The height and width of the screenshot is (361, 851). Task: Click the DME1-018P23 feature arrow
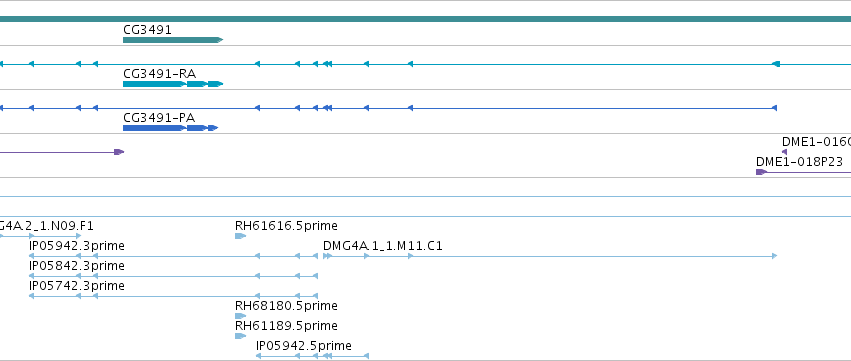click(x=761, y=172)
